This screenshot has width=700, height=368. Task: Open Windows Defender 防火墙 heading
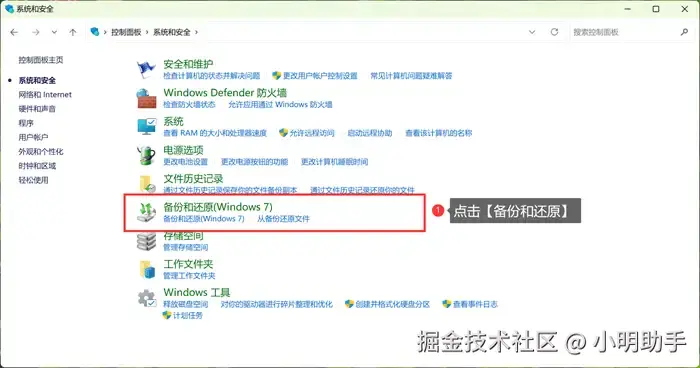coord(225,93)
